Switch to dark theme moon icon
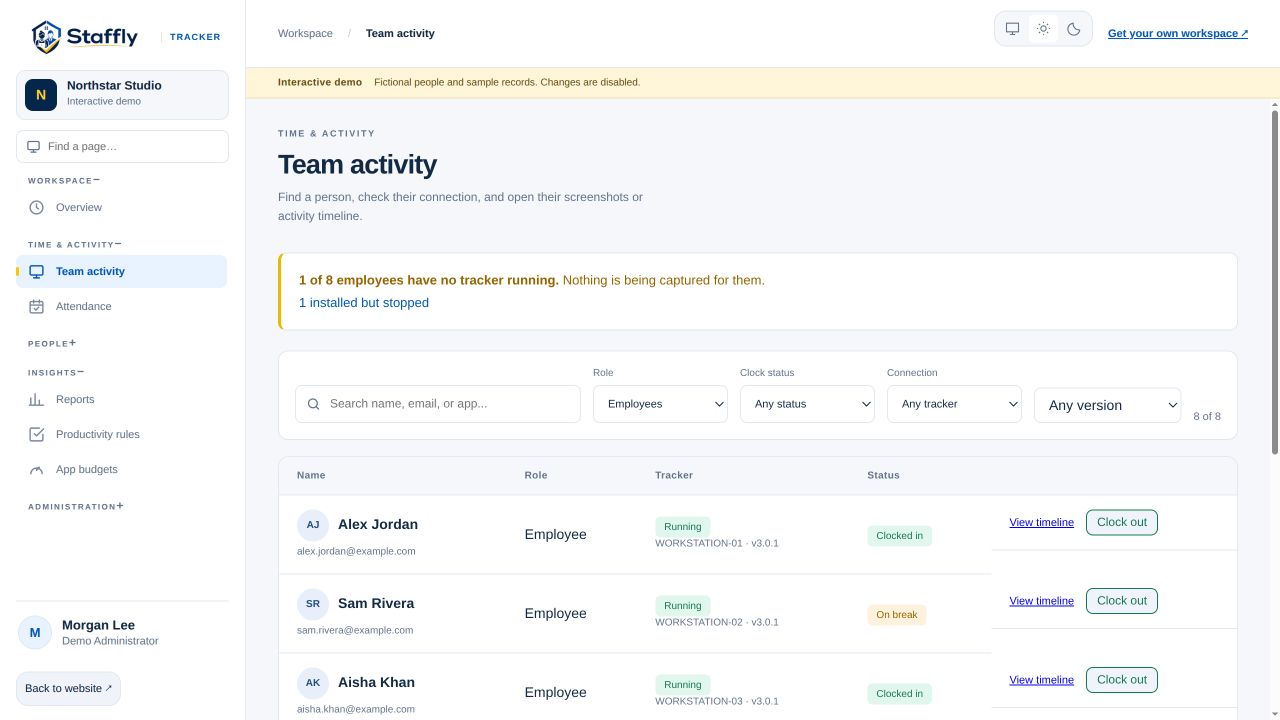Viewport: 1280px width, 720px height. (1074, 29)
